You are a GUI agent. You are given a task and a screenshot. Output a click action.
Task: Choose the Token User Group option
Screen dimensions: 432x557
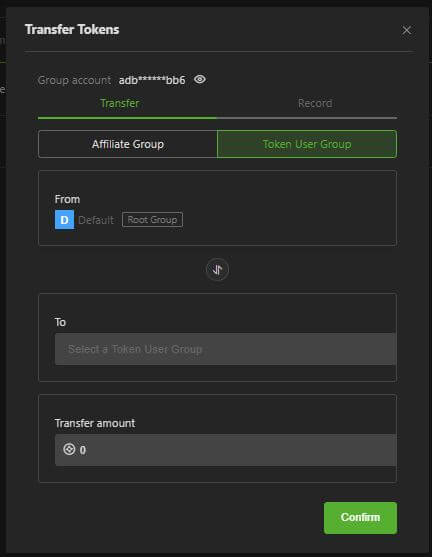(x=307, y=144)
